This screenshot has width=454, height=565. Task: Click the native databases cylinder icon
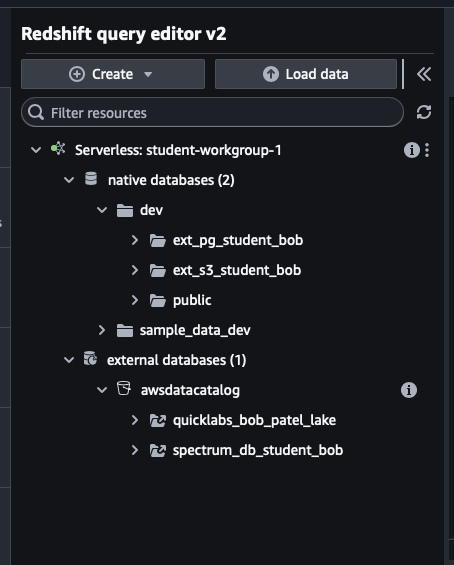91,179
